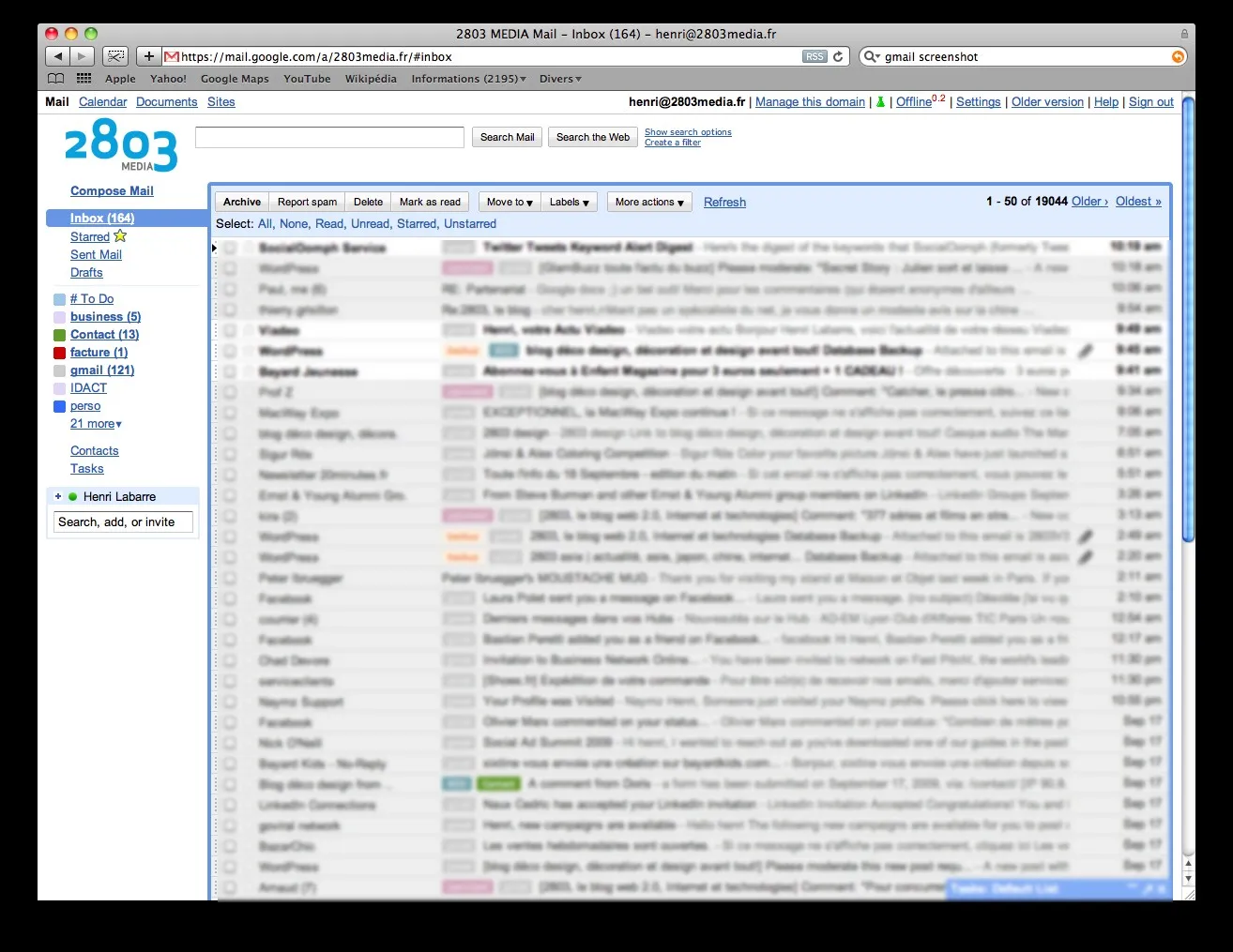The width and height of the screenshot is (1233, 952).
Task: Open the bookmarks book icon
Action: tap(56, 79)
